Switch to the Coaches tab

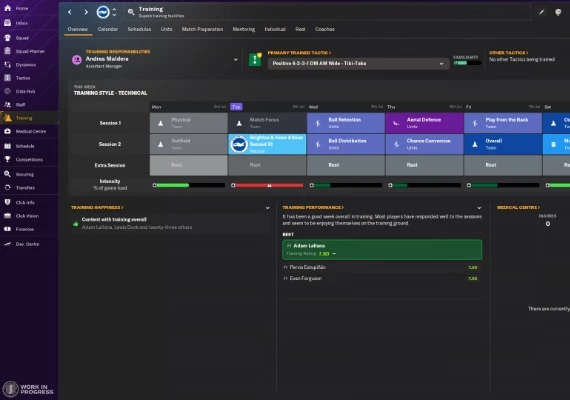tap(325, 29)
